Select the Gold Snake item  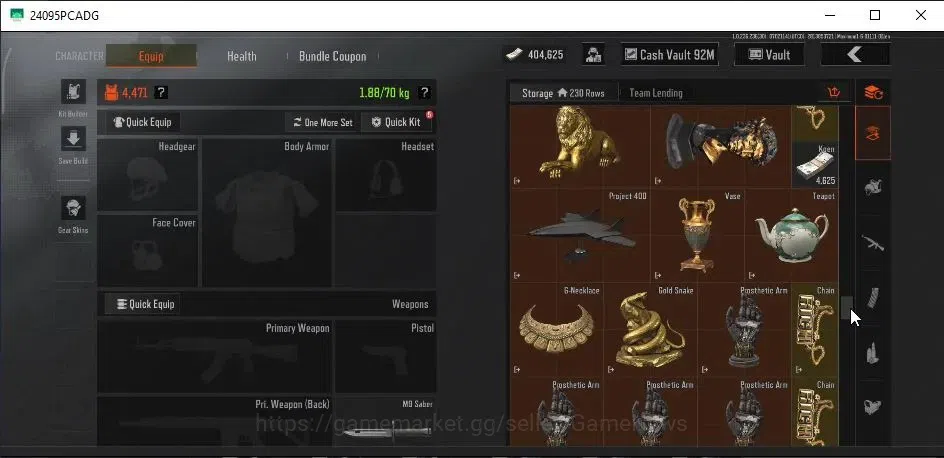pyautogui.click(x=650, y=330)
